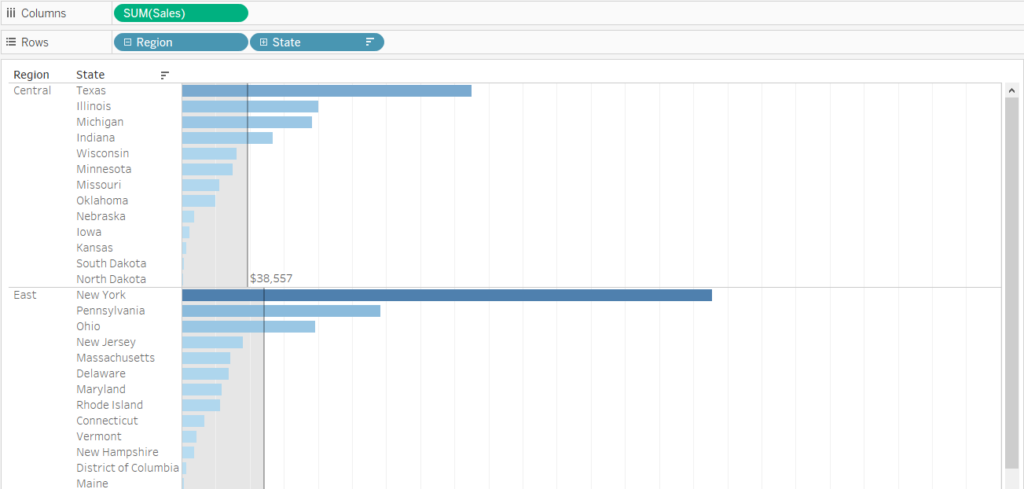Select the Texas state label
The height and width of the screenshot is (489, 1024).
click(91, 91)
